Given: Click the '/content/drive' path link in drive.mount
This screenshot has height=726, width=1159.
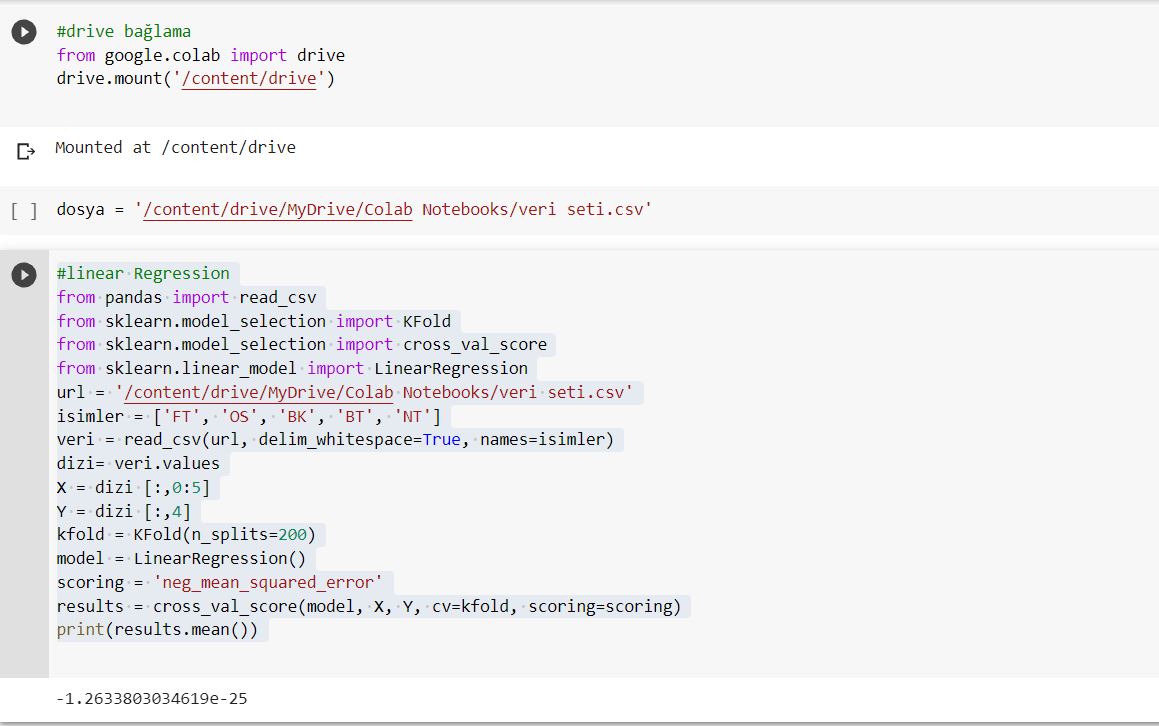Looking at the screenshot, I should click(249, 78).
